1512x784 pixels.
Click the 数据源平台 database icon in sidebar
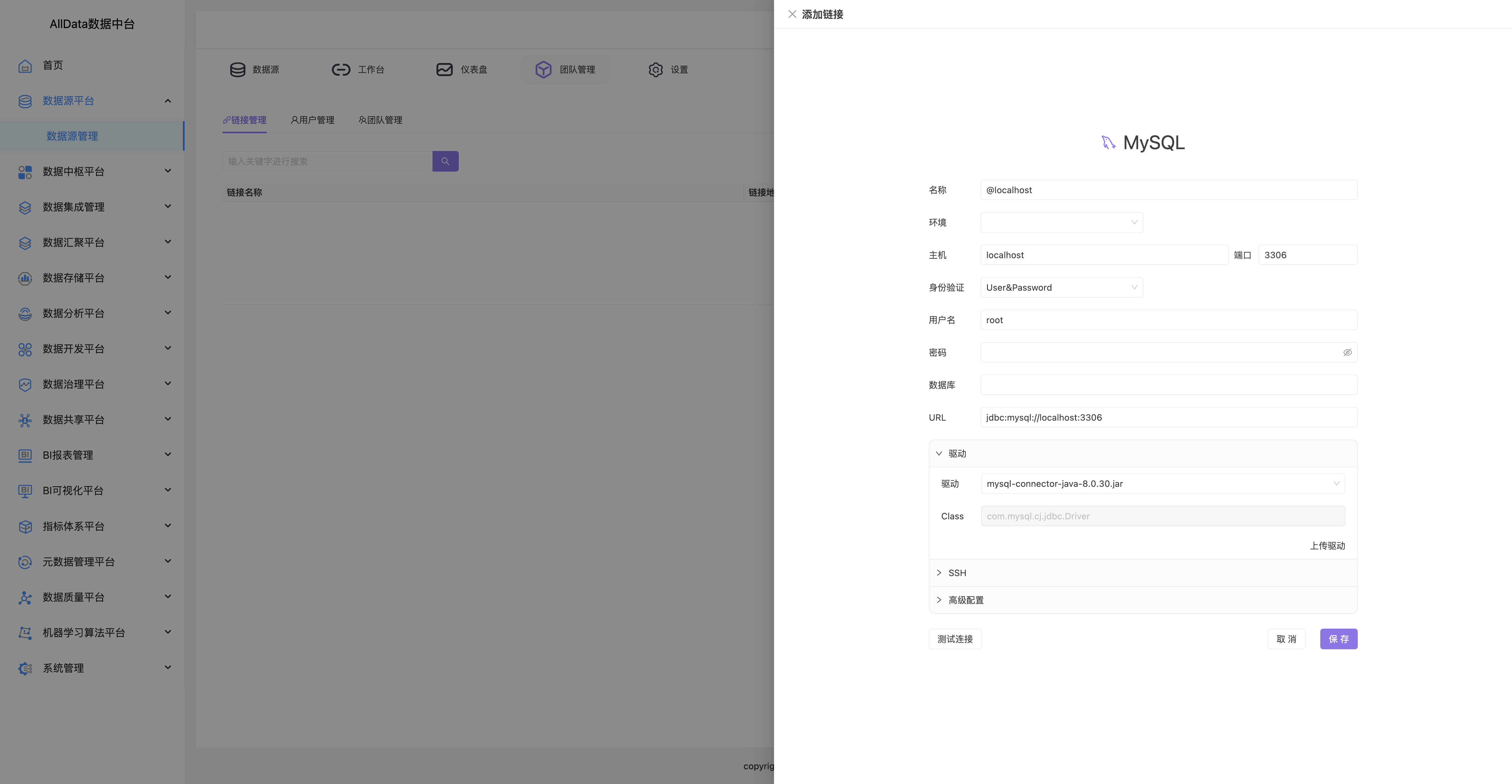(x=25, y=101)
